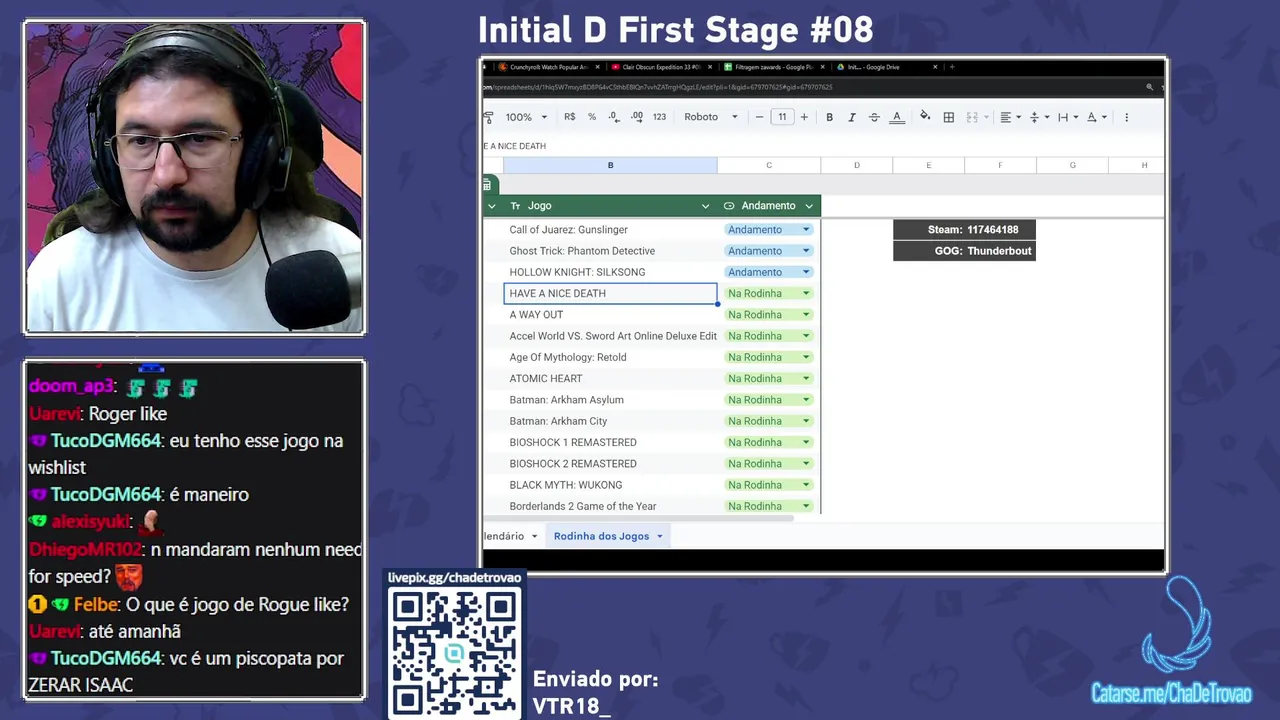The image size is (1280, 720).
Task: Click the table icon above the Jogo header
Action: point(487,184)
